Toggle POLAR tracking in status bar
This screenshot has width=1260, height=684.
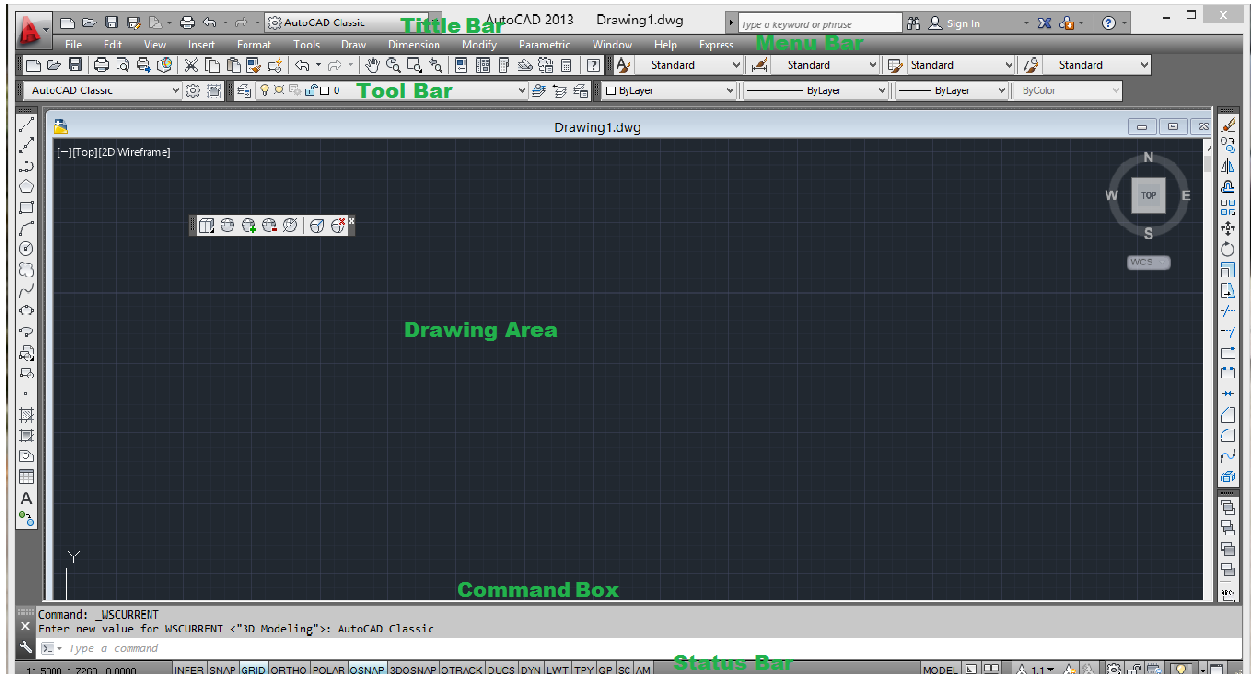[x=329, y=671]
